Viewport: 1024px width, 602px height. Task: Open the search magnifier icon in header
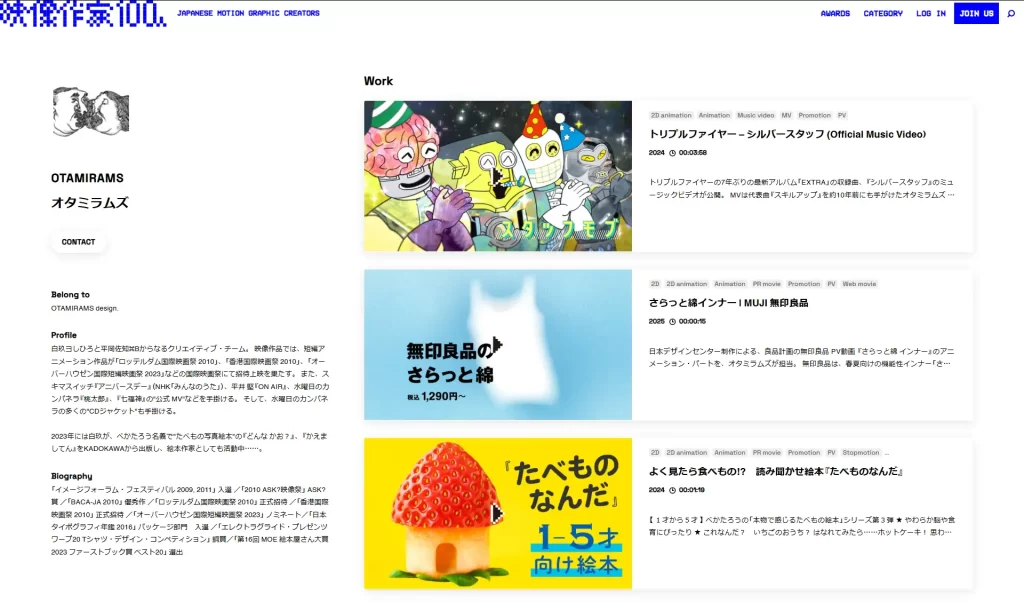point(1011,13)
